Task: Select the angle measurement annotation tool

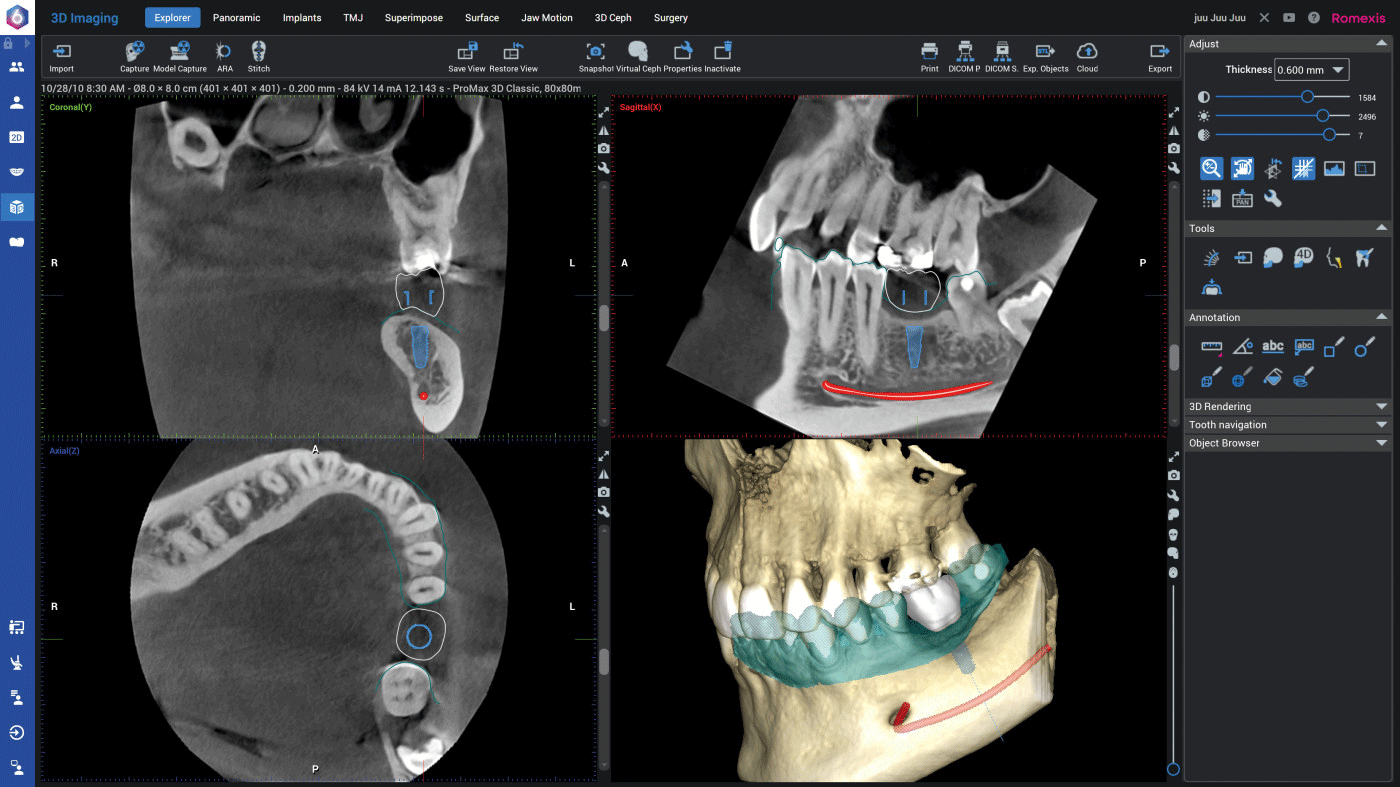Action: 1242,347
